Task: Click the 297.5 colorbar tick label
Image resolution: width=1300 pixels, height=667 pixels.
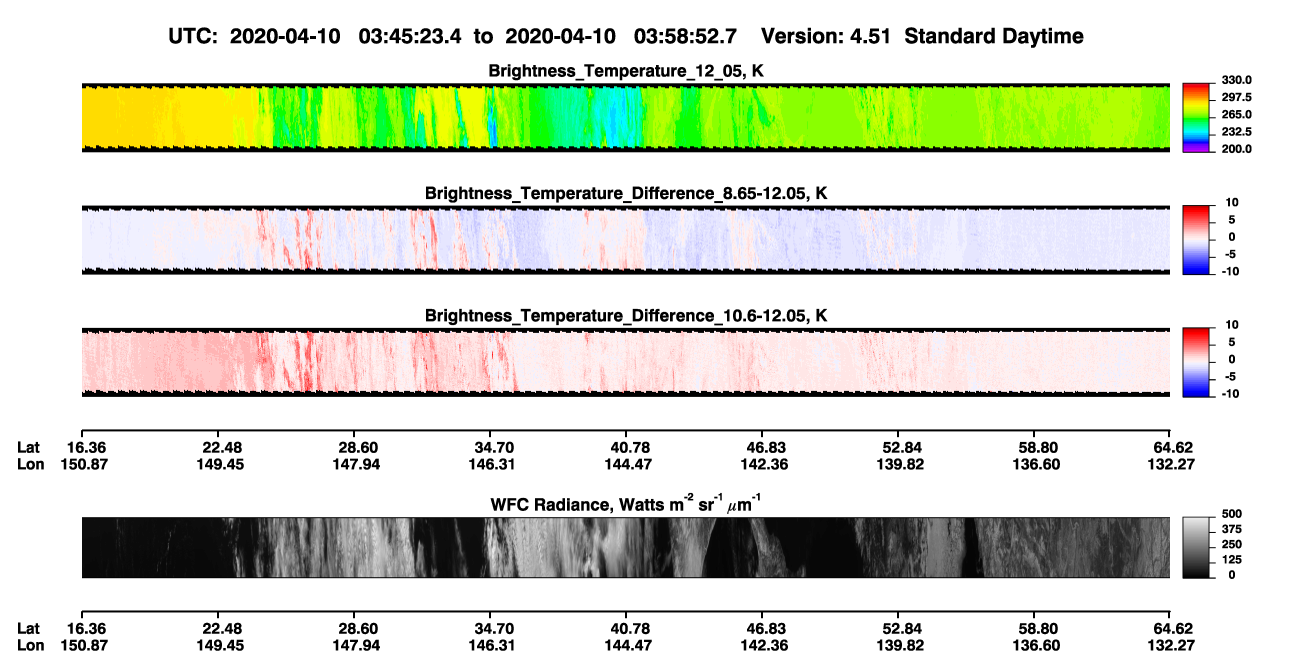Action: coord(1236,98)
